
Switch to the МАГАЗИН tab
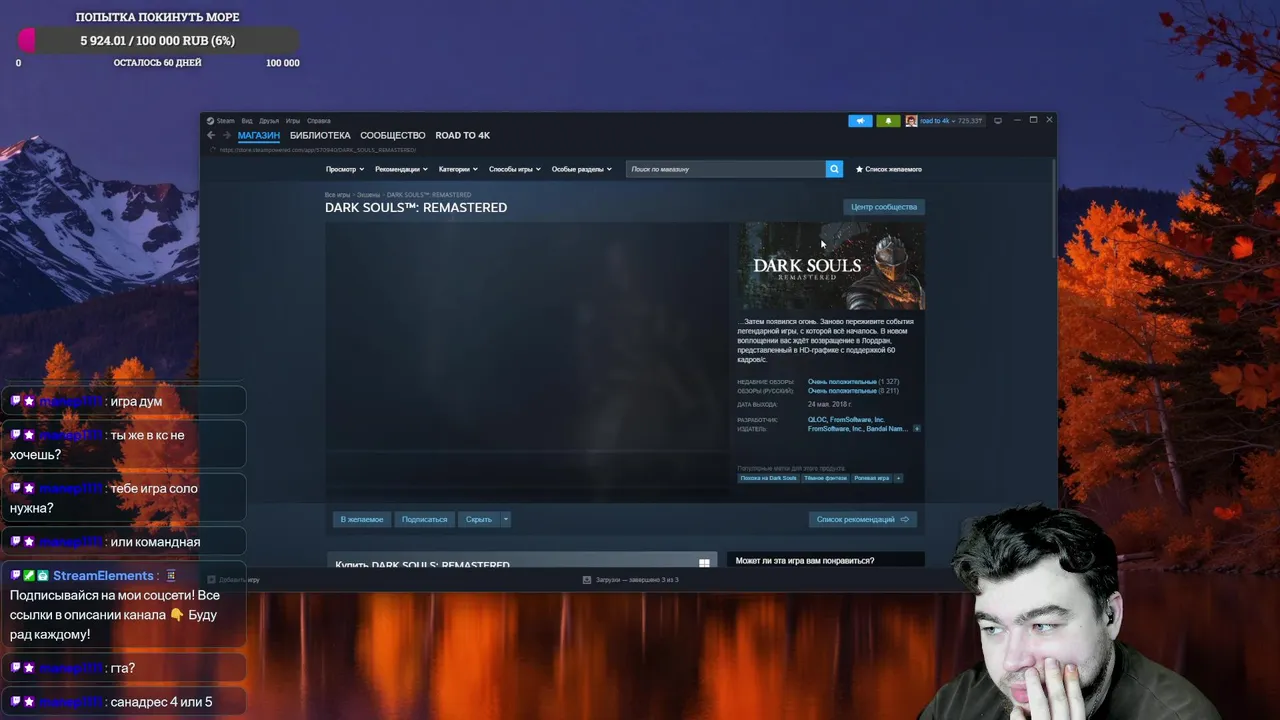coord(259,135)
